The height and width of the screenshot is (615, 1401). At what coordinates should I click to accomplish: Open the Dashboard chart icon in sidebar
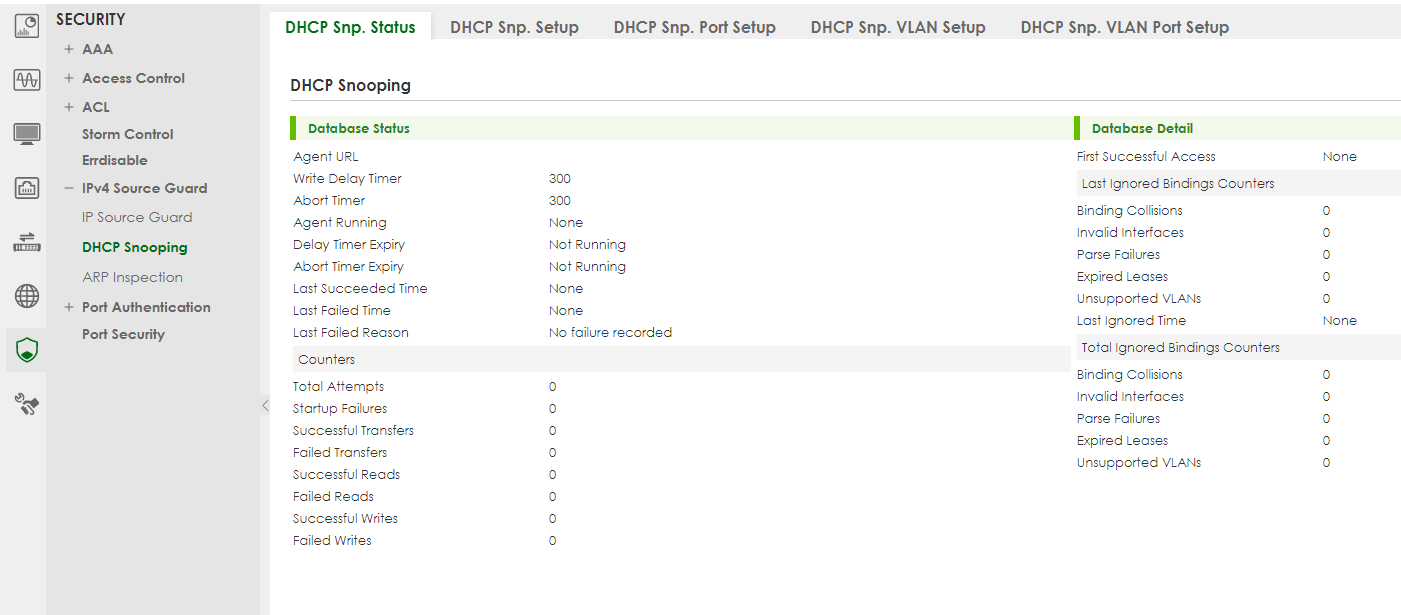(x=27, y=26)
